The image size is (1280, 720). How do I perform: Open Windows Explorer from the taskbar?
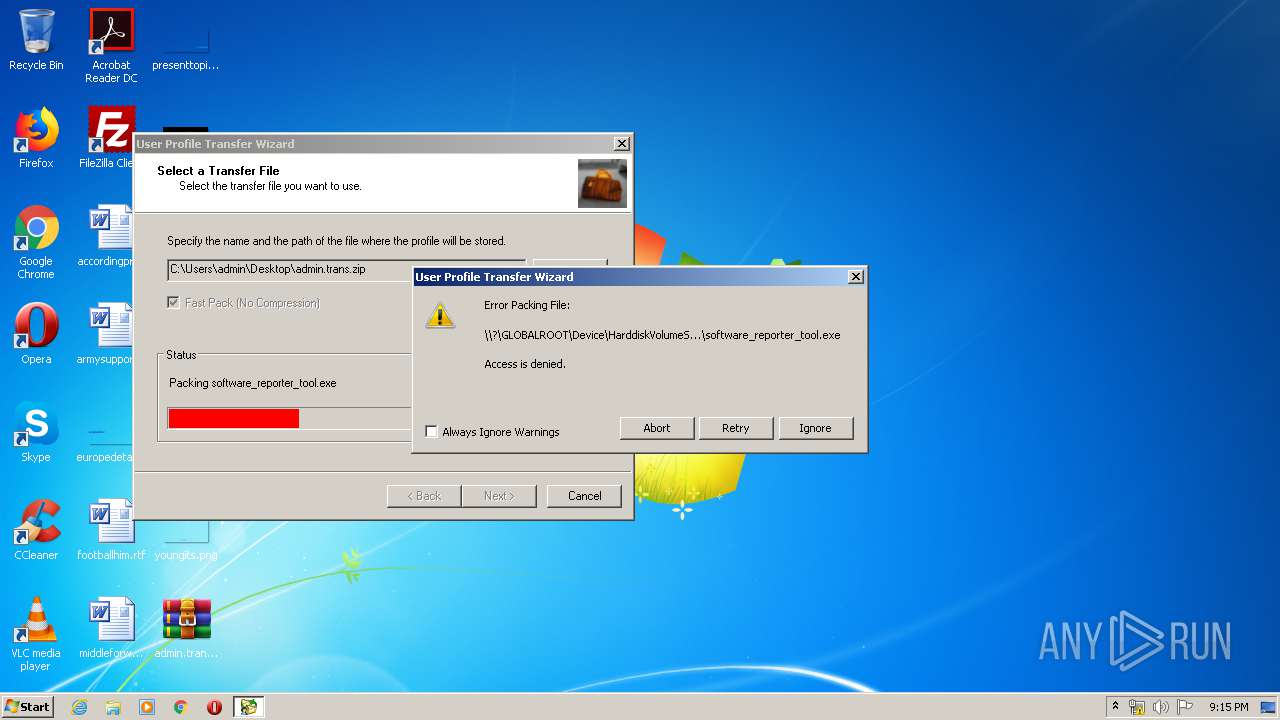tap(113, 707)
